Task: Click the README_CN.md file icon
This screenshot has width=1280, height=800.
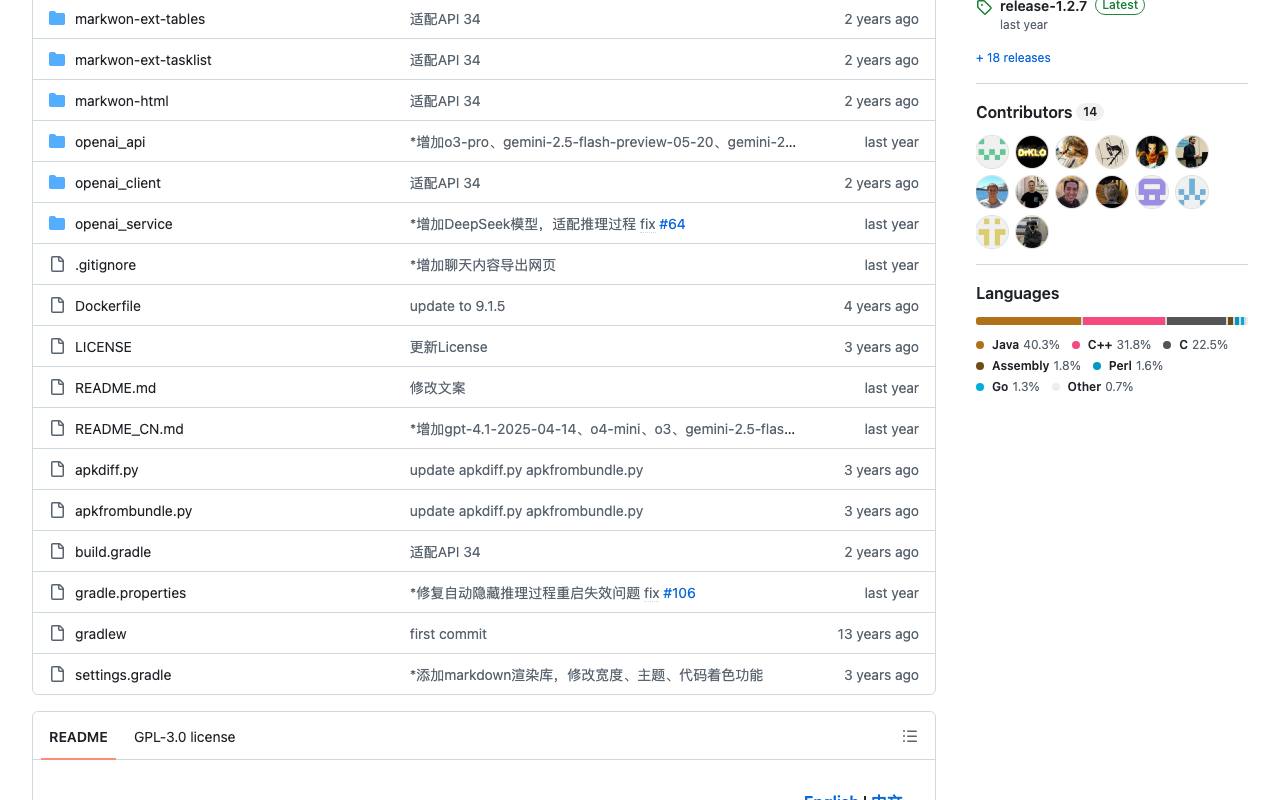Action: (57, 429)
